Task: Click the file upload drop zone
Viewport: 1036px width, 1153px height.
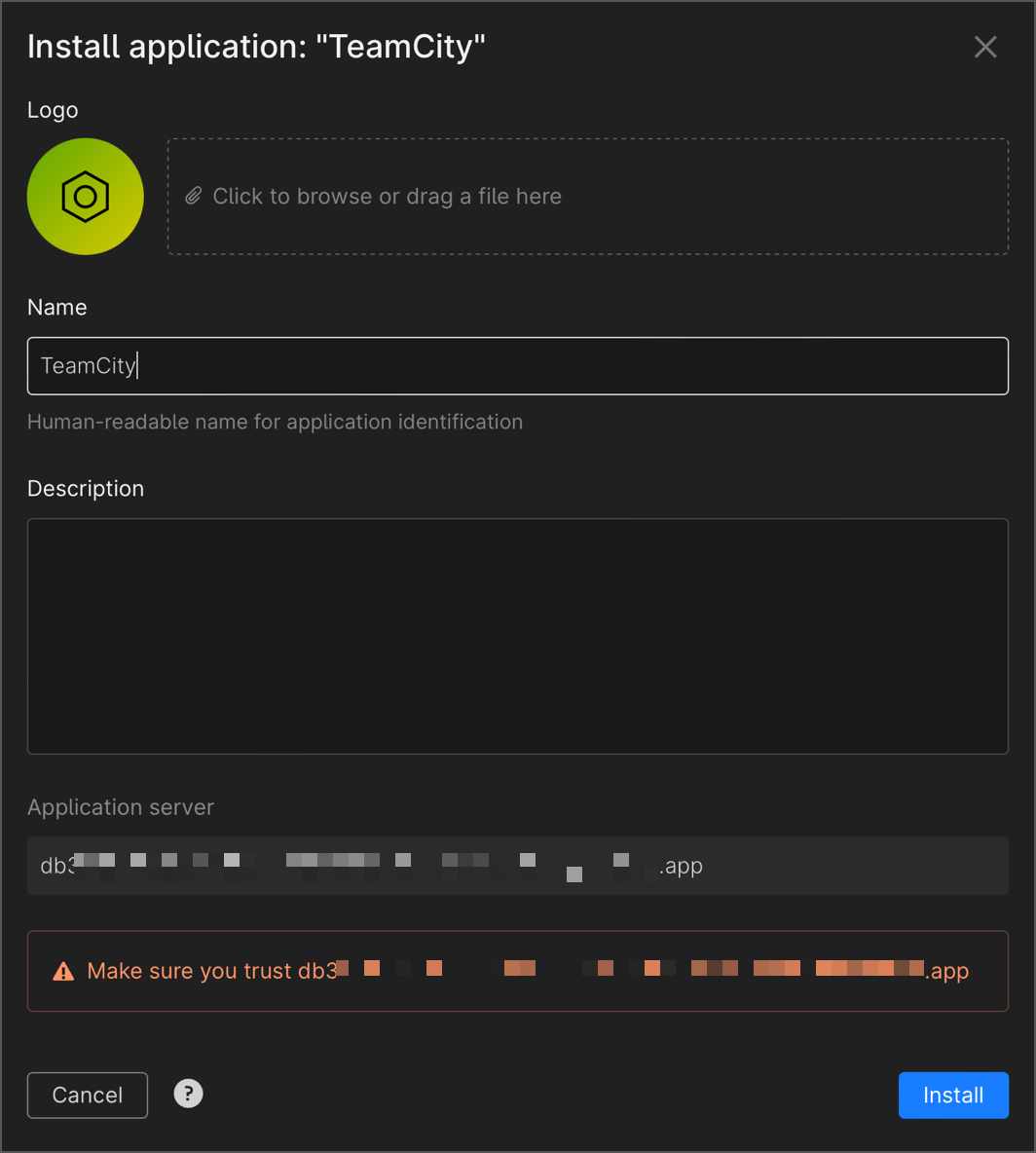Action: pos(588,196)
